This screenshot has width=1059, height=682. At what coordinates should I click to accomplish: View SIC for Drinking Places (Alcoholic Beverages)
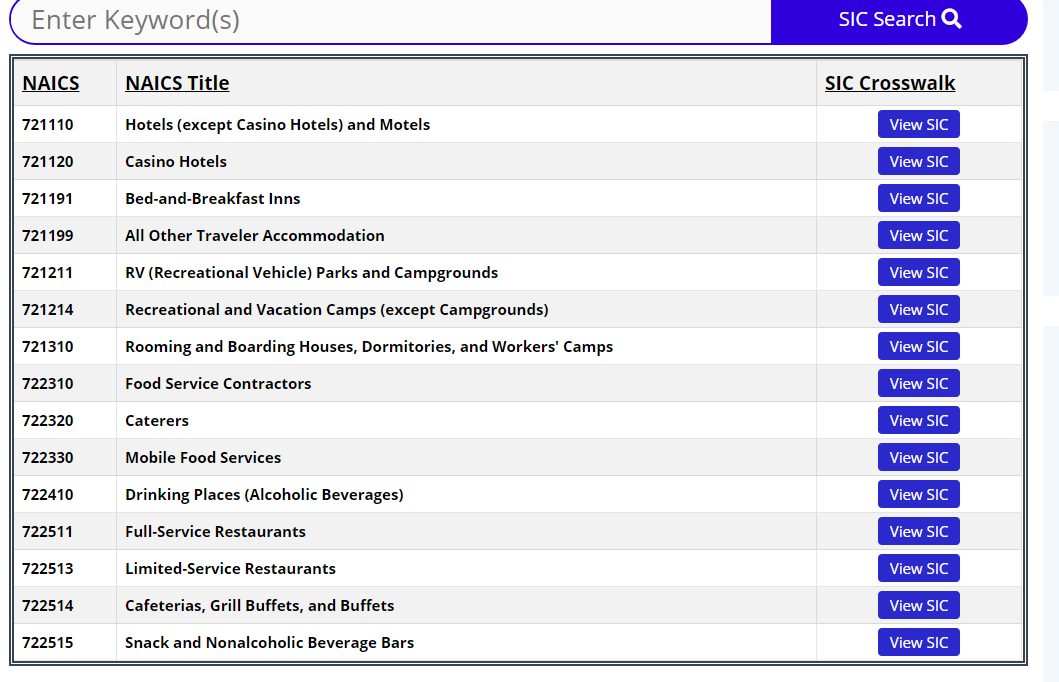919,494
